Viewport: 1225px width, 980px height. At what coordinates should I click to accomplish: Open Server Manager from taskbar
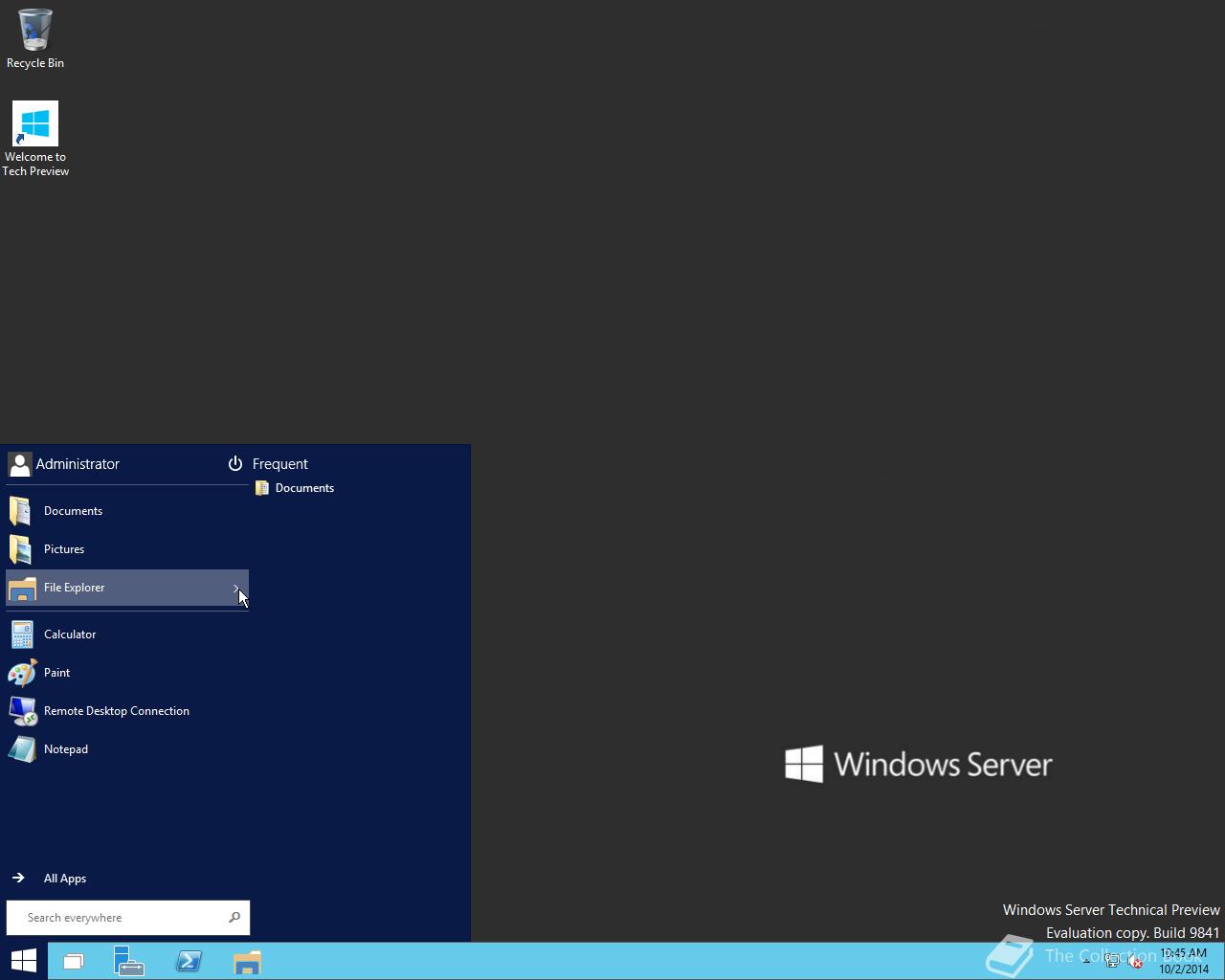[129, 962]
